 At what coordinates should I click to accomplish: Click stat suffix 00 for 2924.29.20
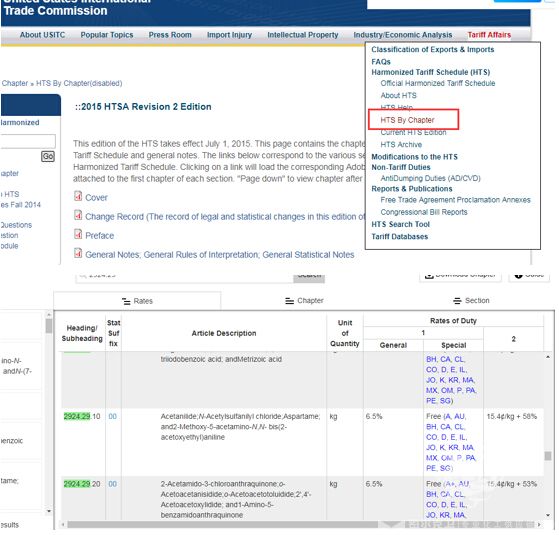tap(112, 484)
